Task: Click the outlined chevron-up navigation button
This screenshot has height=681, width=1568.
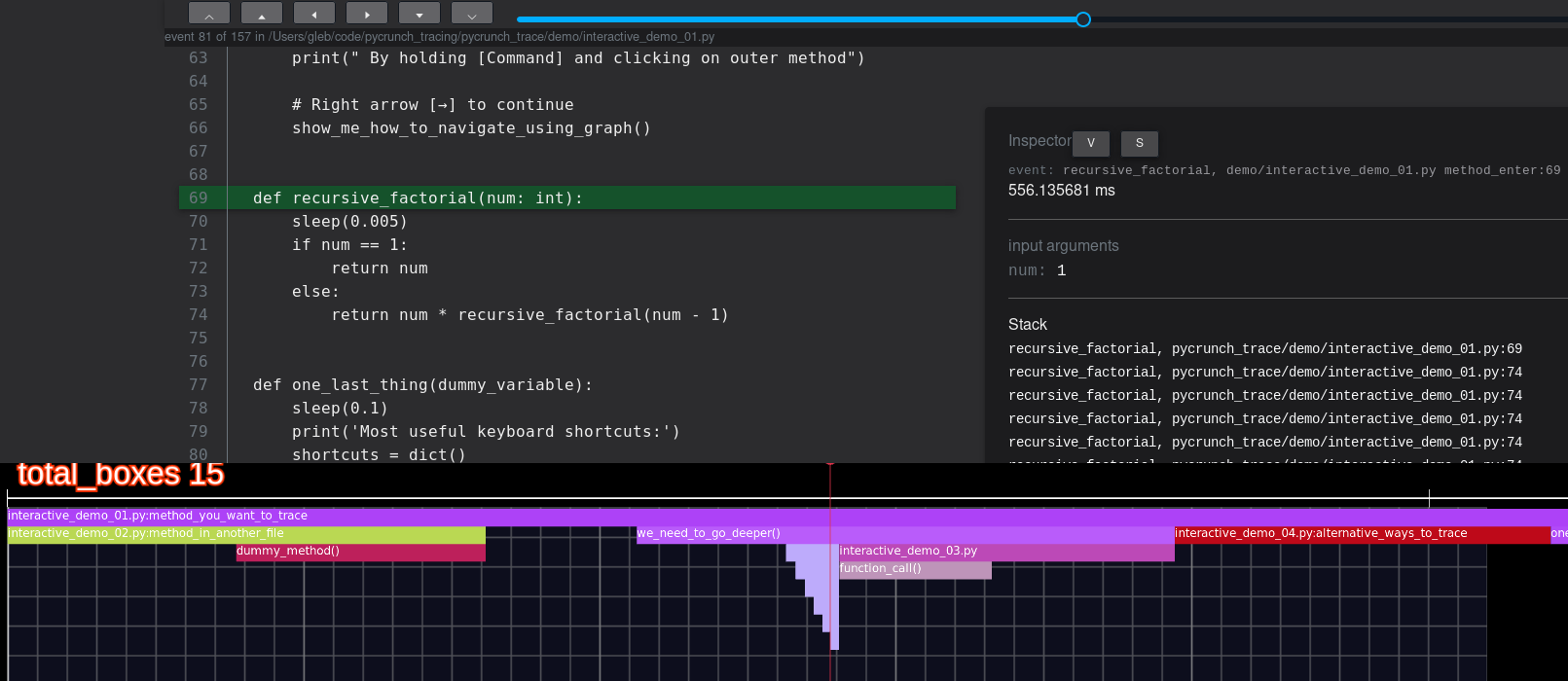Action: [209, 14]
